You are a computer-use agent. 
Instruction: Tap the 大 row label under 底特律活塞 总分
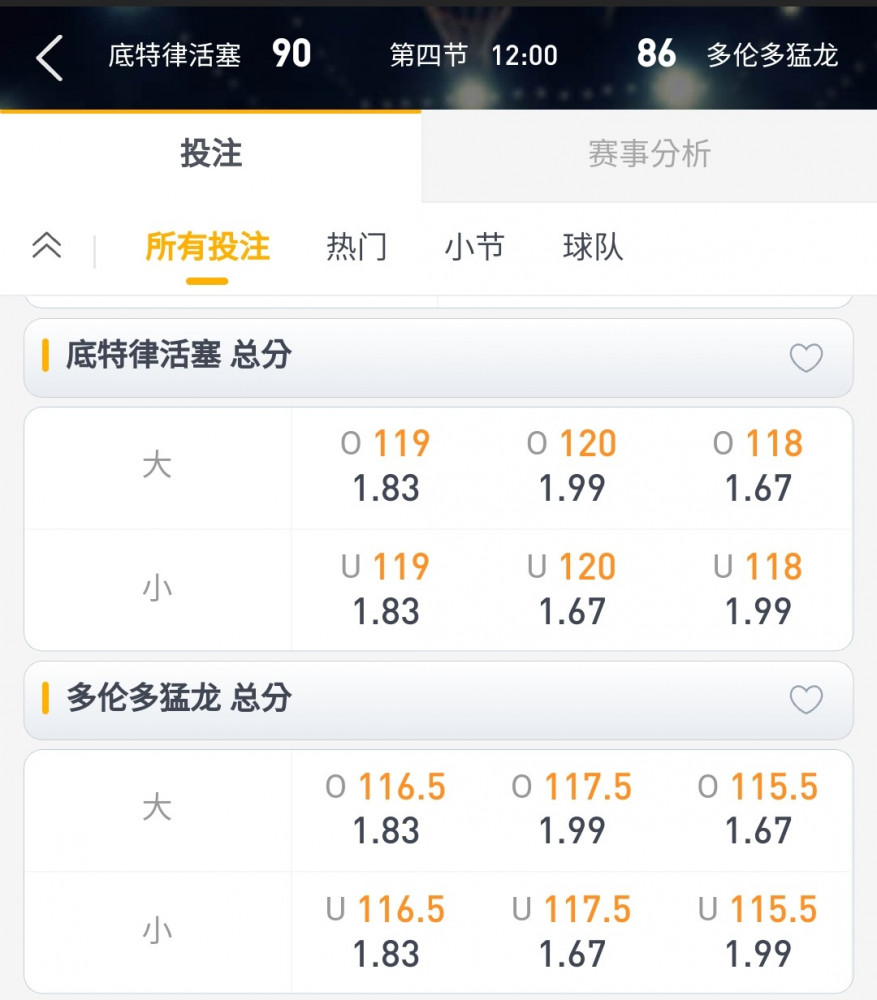[157, 466]
